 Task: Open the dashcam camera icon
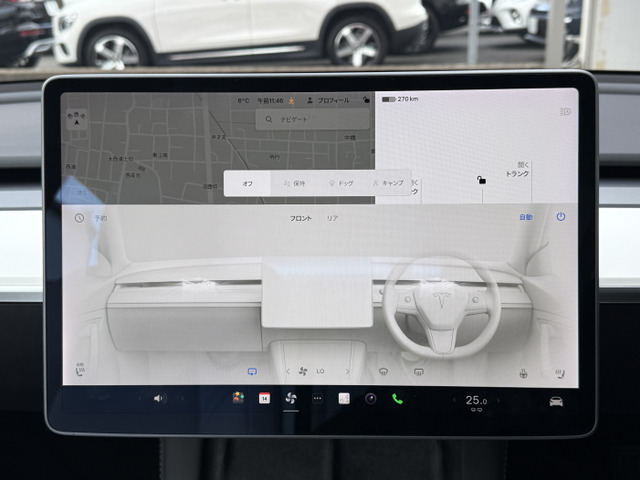coord(370,398)
